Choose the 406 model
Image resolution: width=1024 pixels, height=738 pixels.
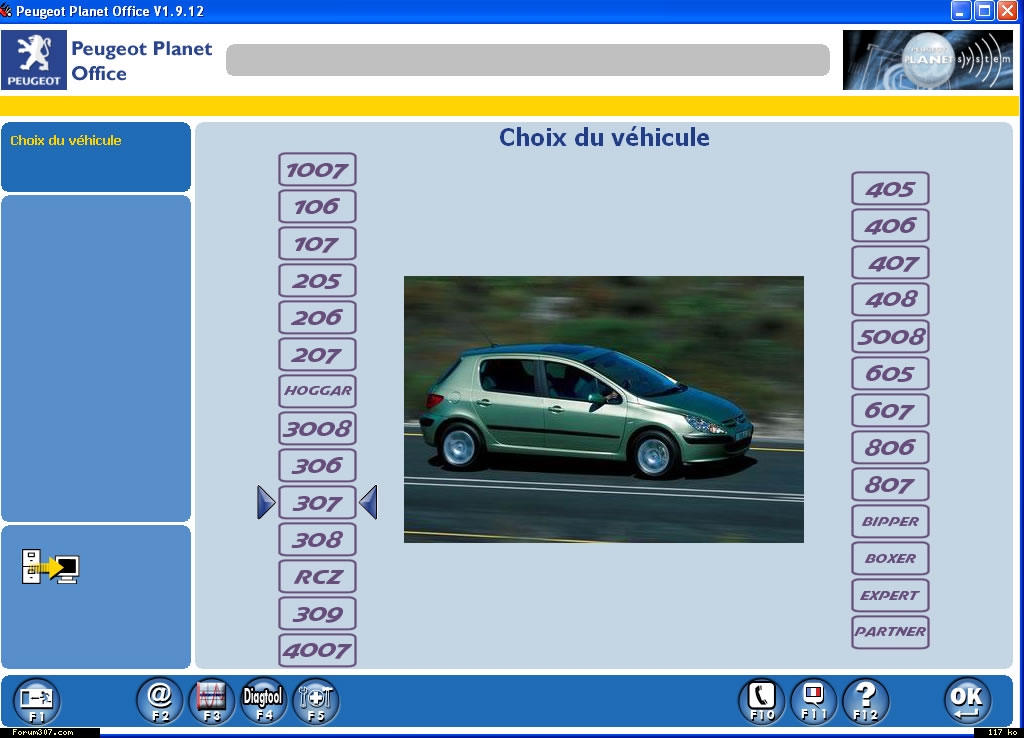click(x=890, y=226)
